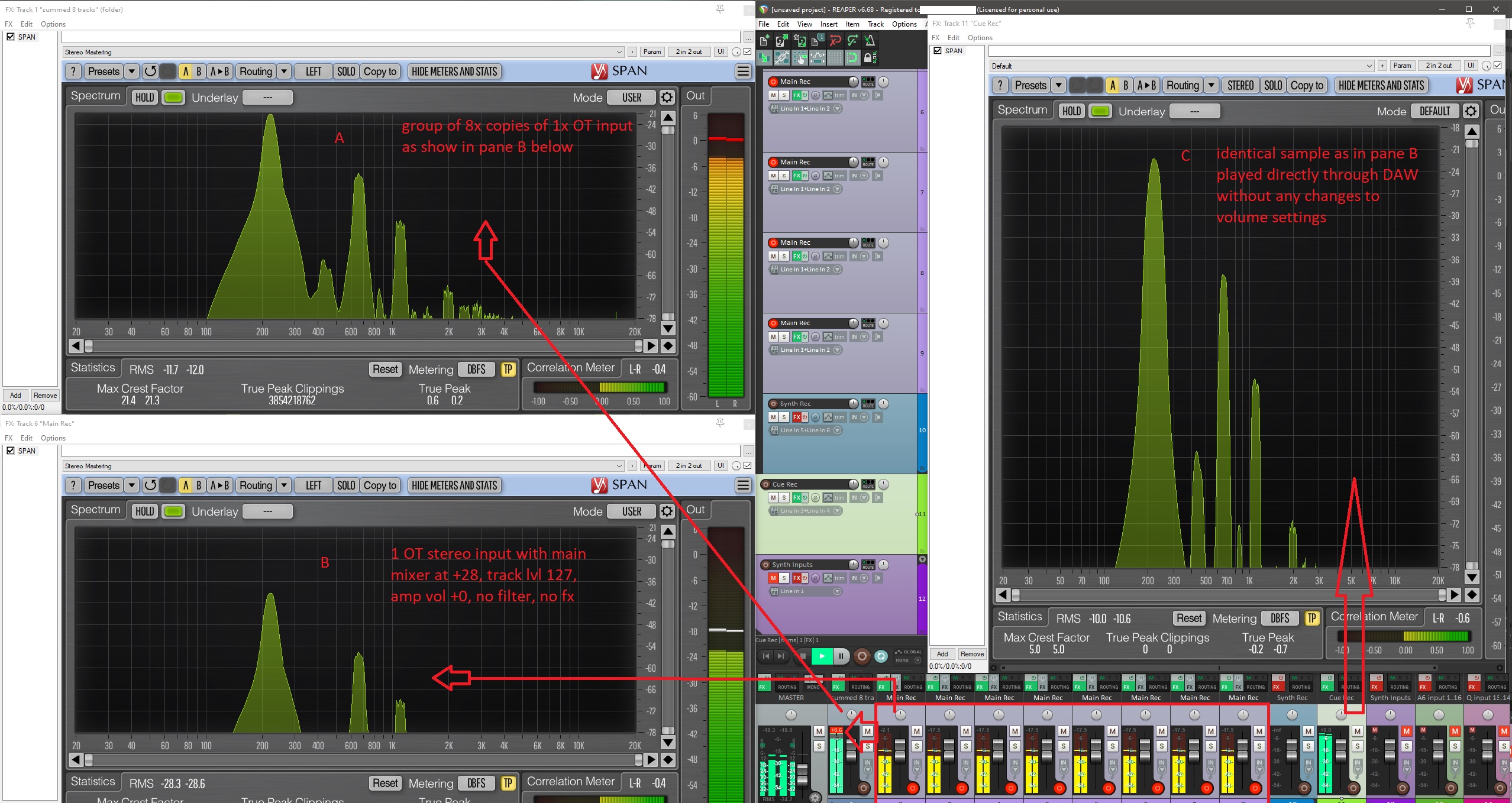This screenshot has width=1512, height=803.
Task: Open the Insert menu in REAPER
Action: [x=828, y=24]
